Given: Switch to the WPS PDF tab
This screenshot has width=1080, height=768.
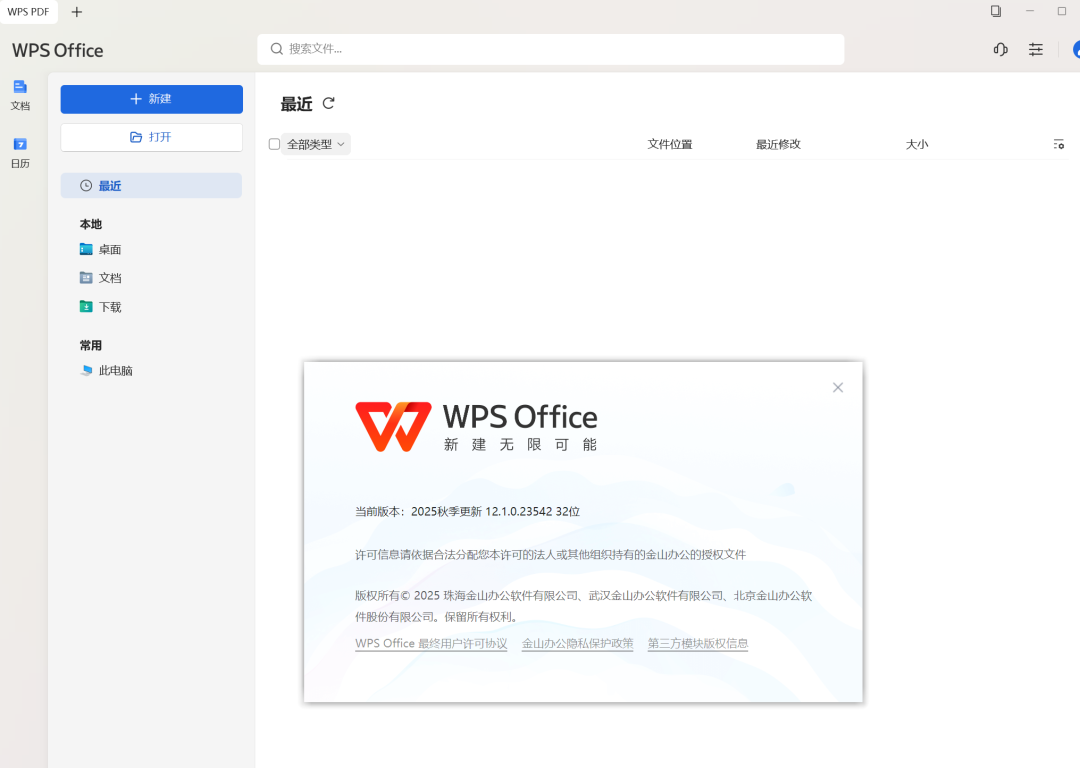Looking at the screenshot, I should tap(27, 11).
